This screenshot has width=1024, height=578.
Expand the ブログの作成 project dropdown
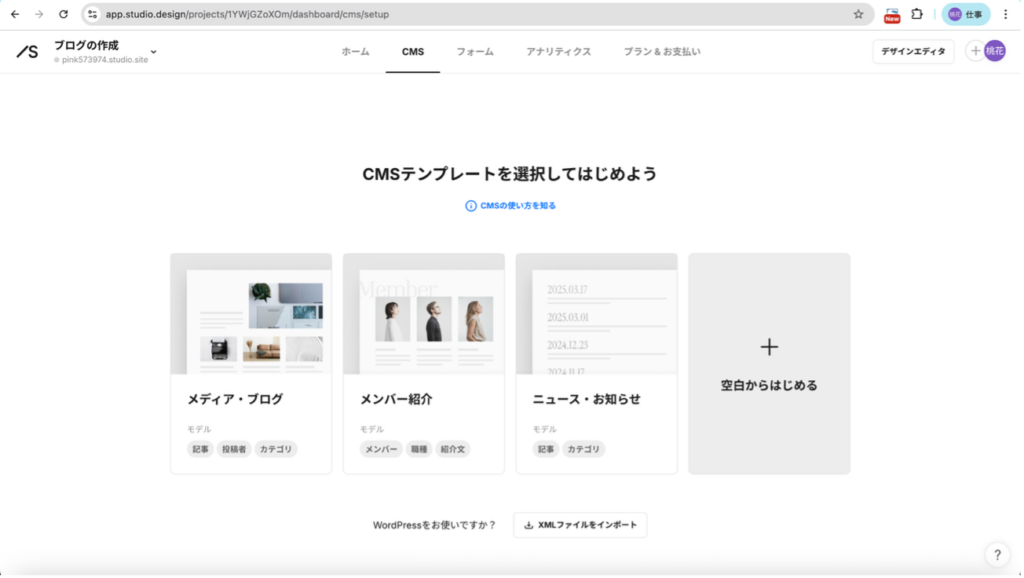point(153,51)
